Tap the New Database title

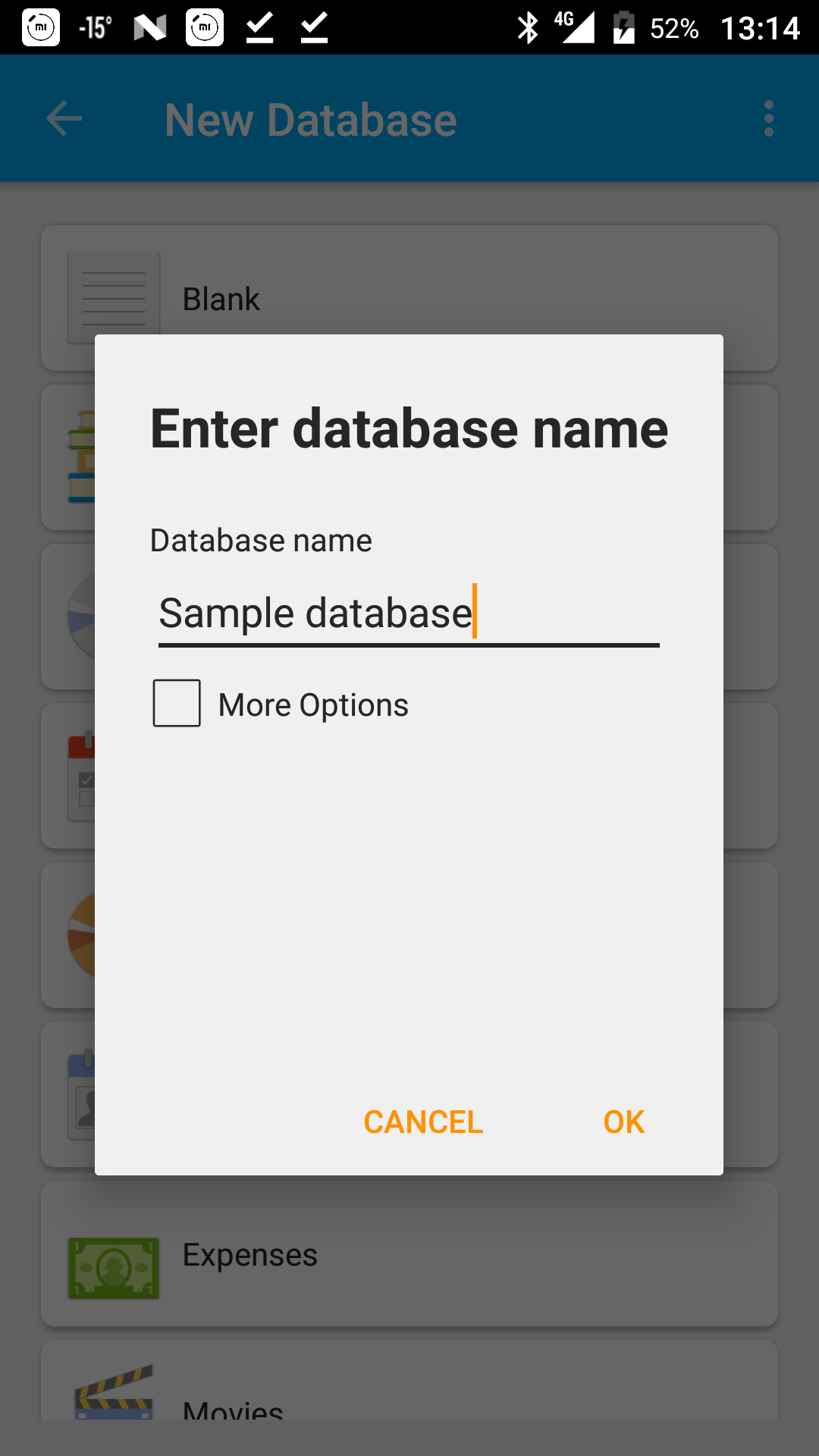[311, 120]
